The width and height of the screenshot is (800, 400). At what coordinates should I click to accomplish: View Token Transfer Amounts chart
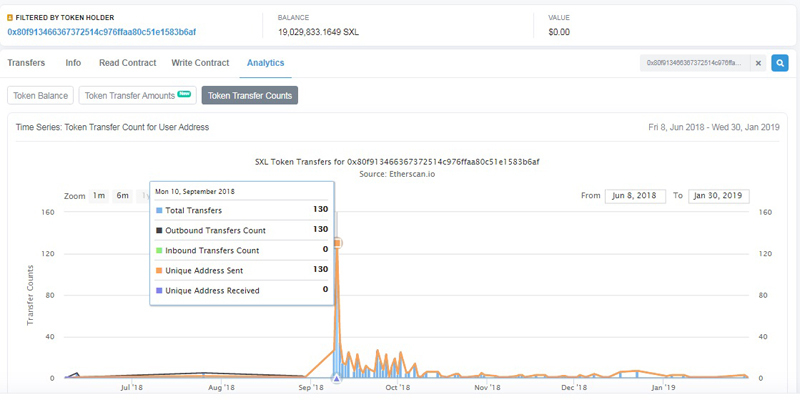pos(130,96)
